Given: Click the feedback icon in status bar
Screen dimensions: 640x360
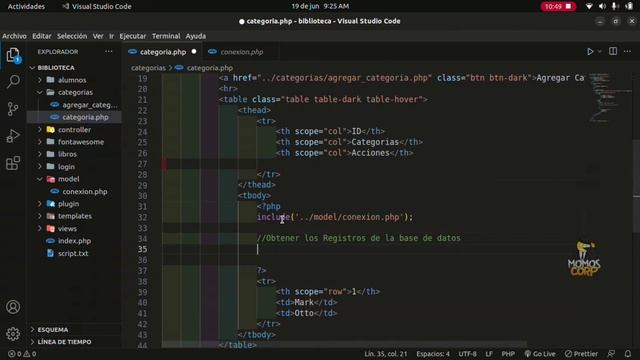Looking at the screenshot, I should (x=611, y=353).
